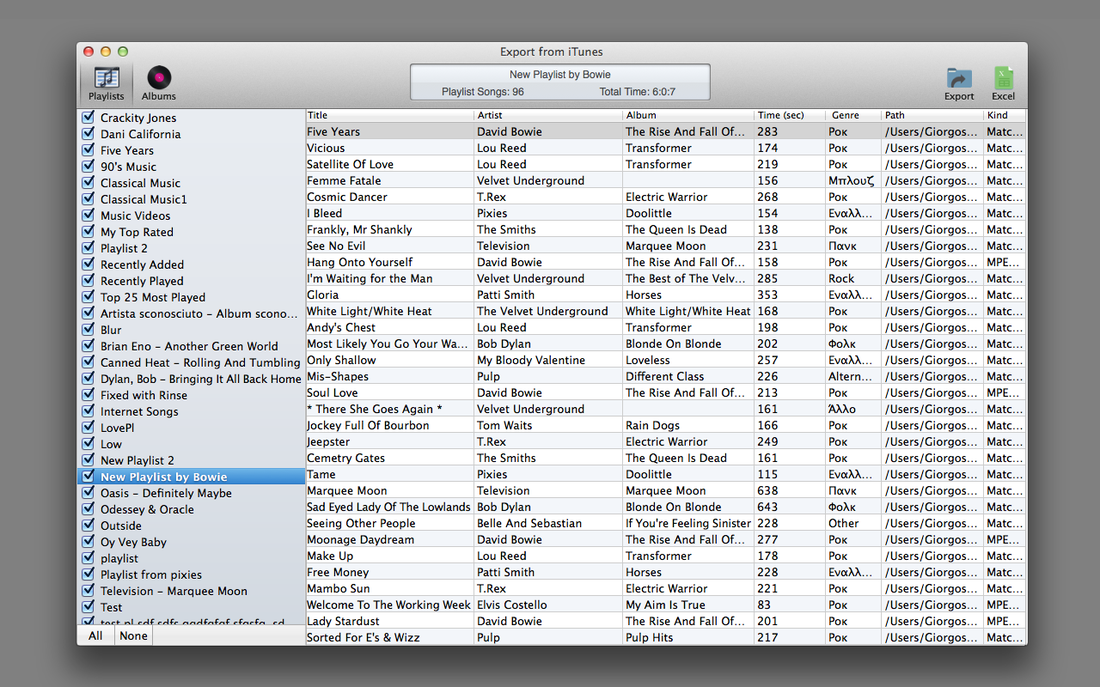Uncheck the 90's Music checkbox

pos(88,166)
